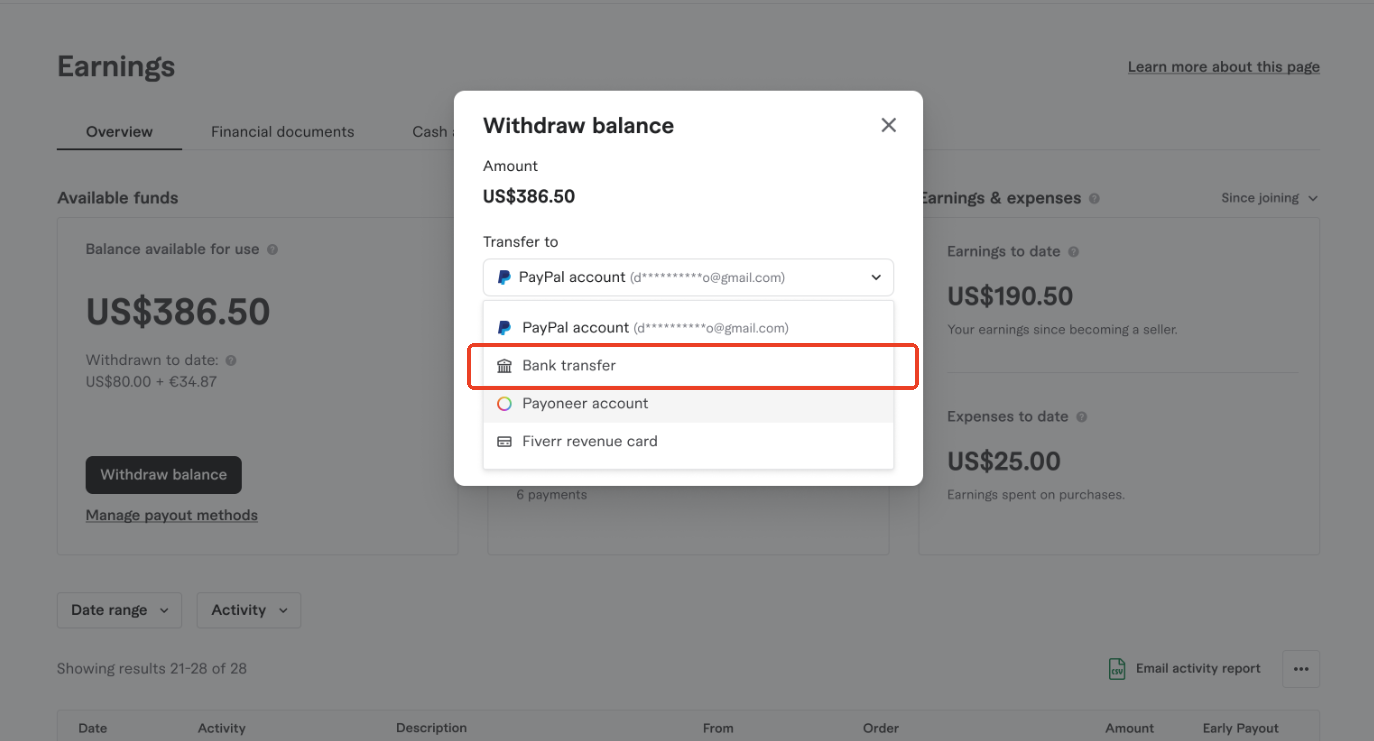
Task: Pick Fiverr revenue card option
Action: (x=688, y=442)
